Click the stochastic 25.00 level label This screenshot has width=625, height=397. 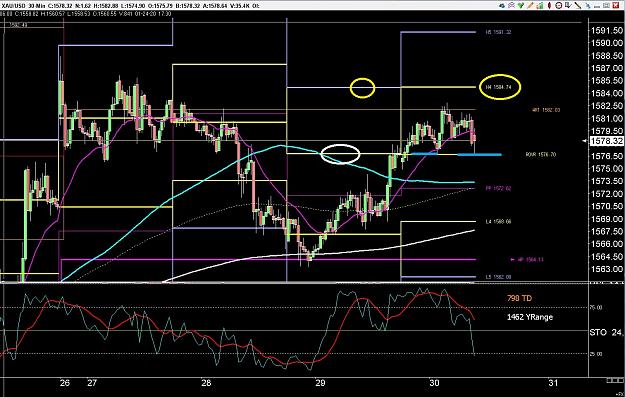[x=596, y=354]
